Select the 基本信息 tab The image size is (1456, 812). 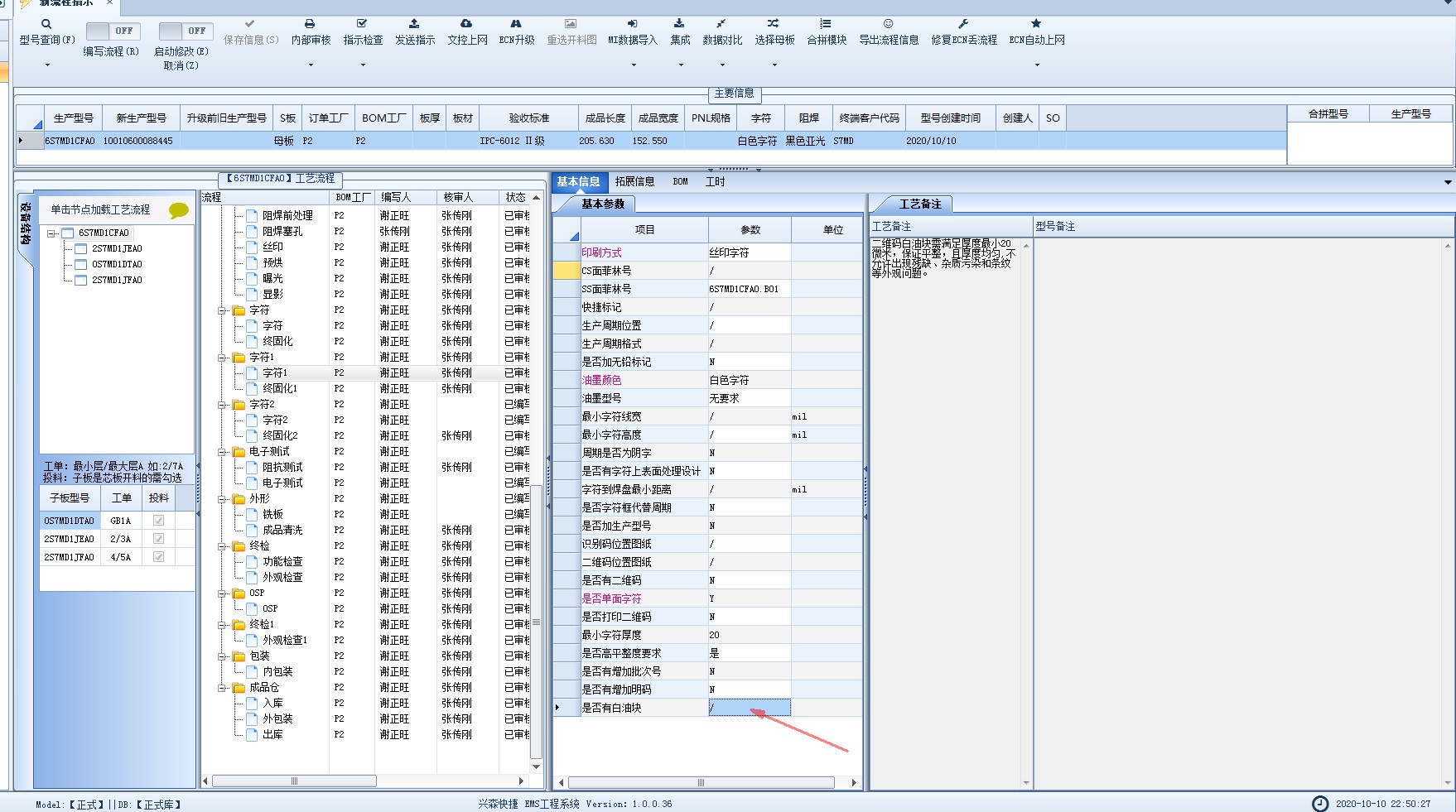tap(578, 182)
